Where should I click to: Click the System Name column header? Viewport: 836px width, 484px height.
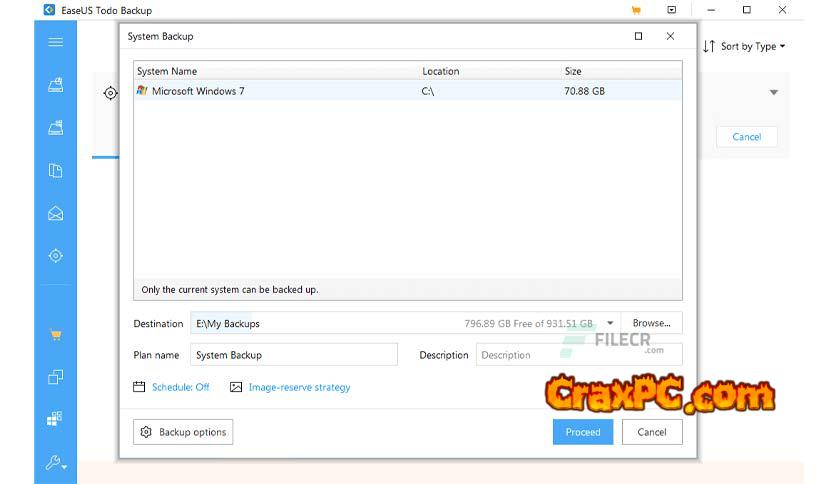(x=166, y=71)
